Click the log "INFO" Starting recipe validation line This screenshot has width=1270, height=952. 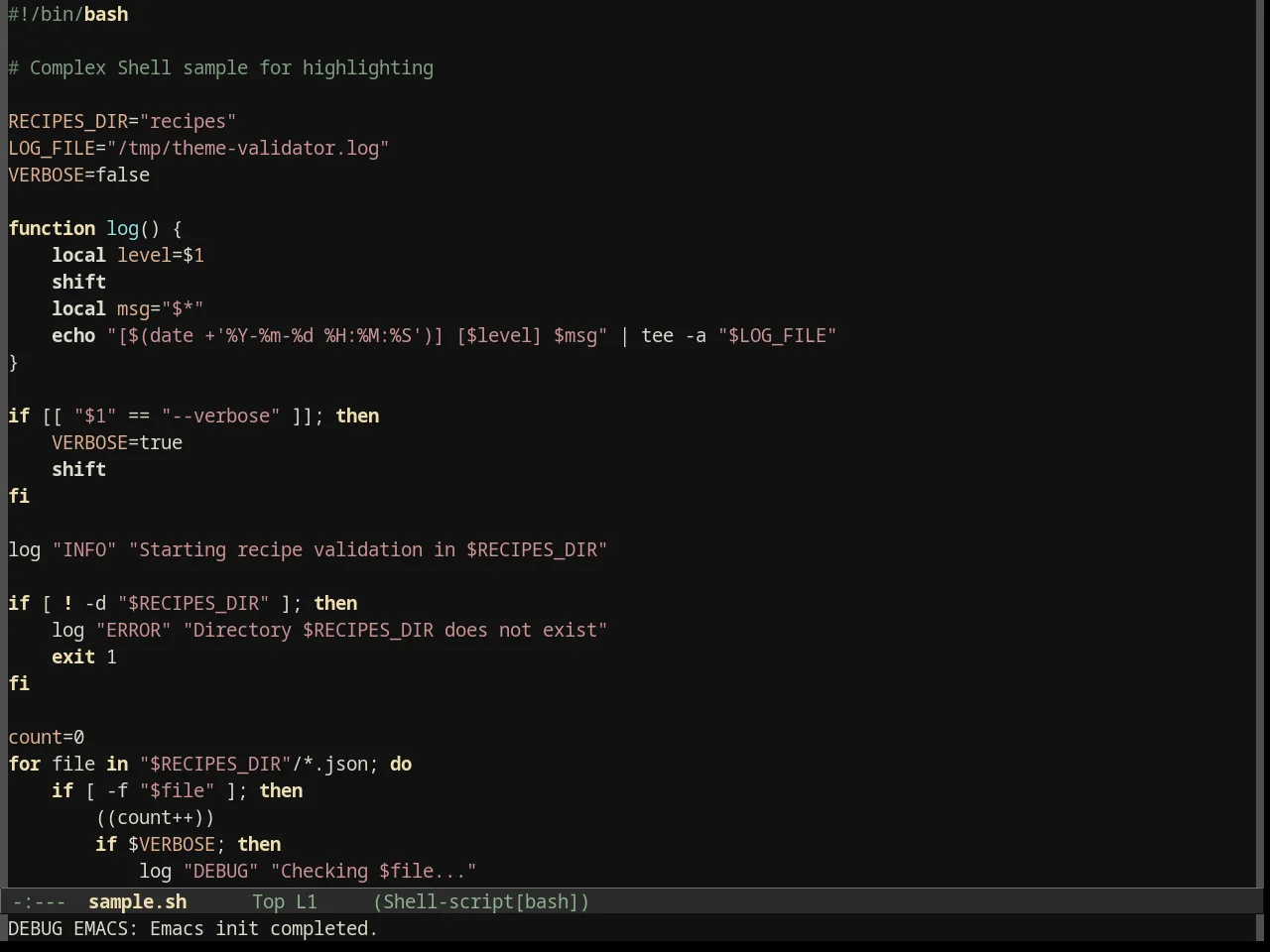click(x=308, y=549)
